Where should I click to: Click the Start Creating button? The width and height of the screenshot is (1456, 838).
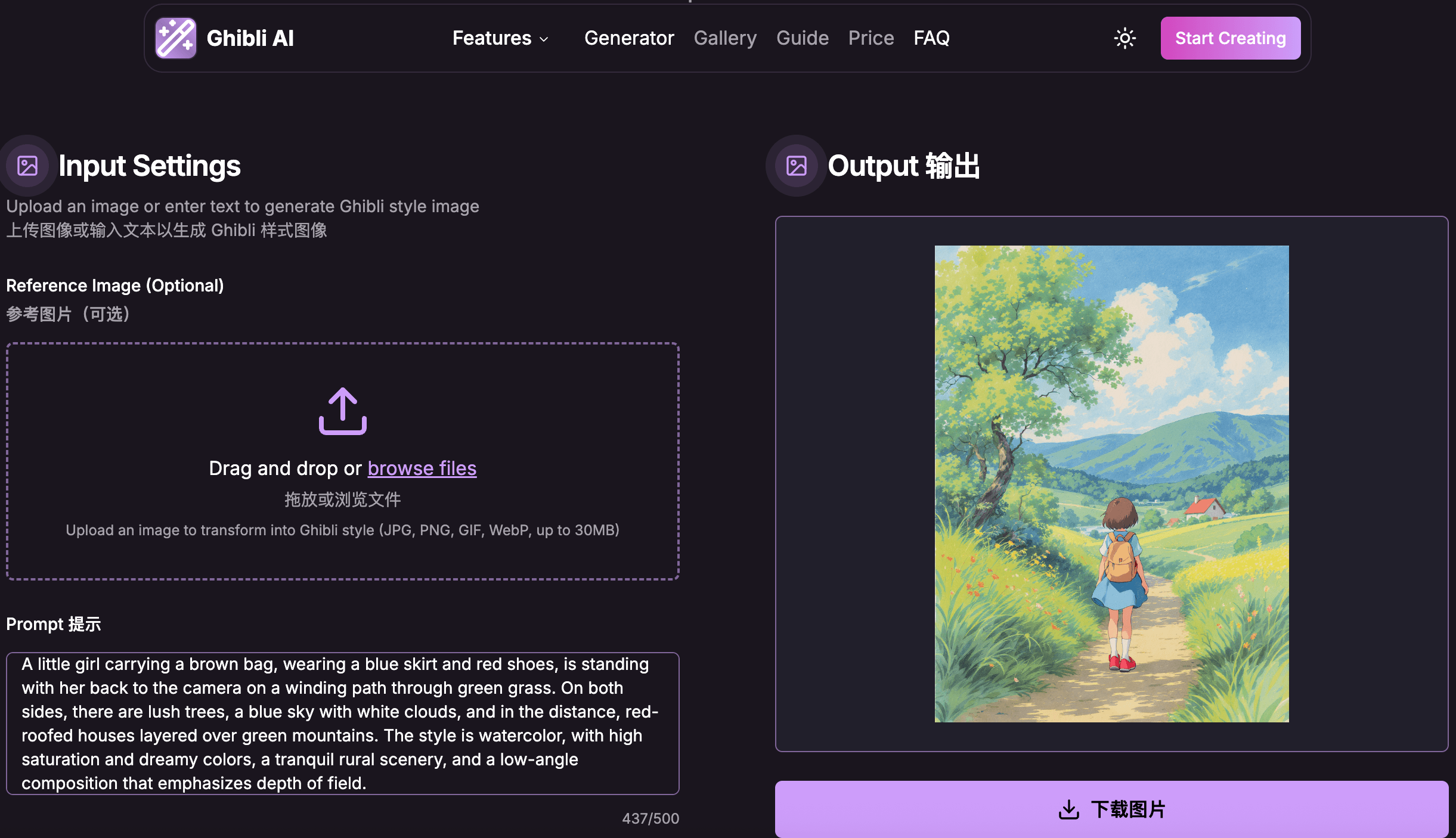1231,38
